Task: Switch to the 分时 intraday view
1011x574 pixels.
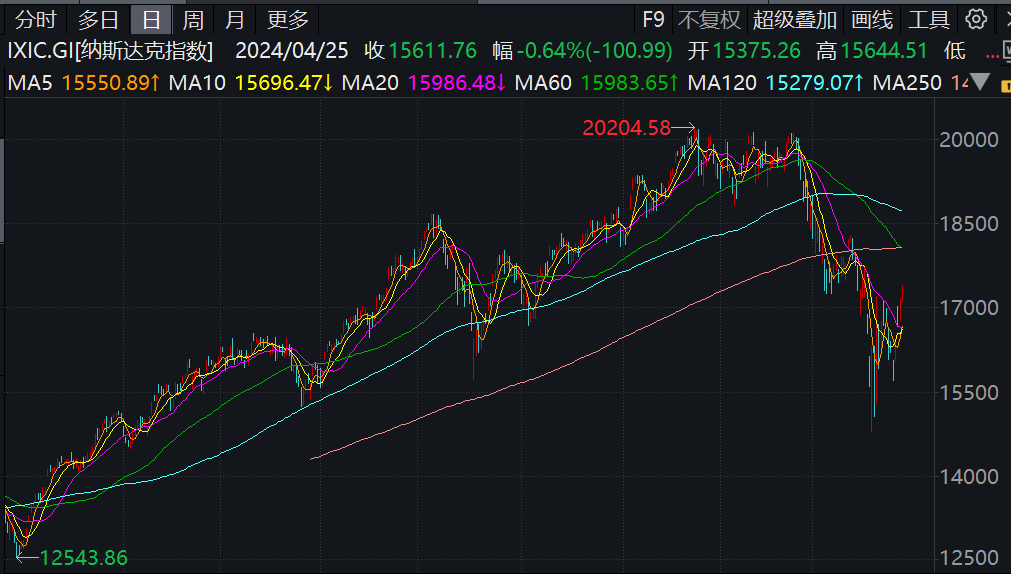Action: (36, 19)
